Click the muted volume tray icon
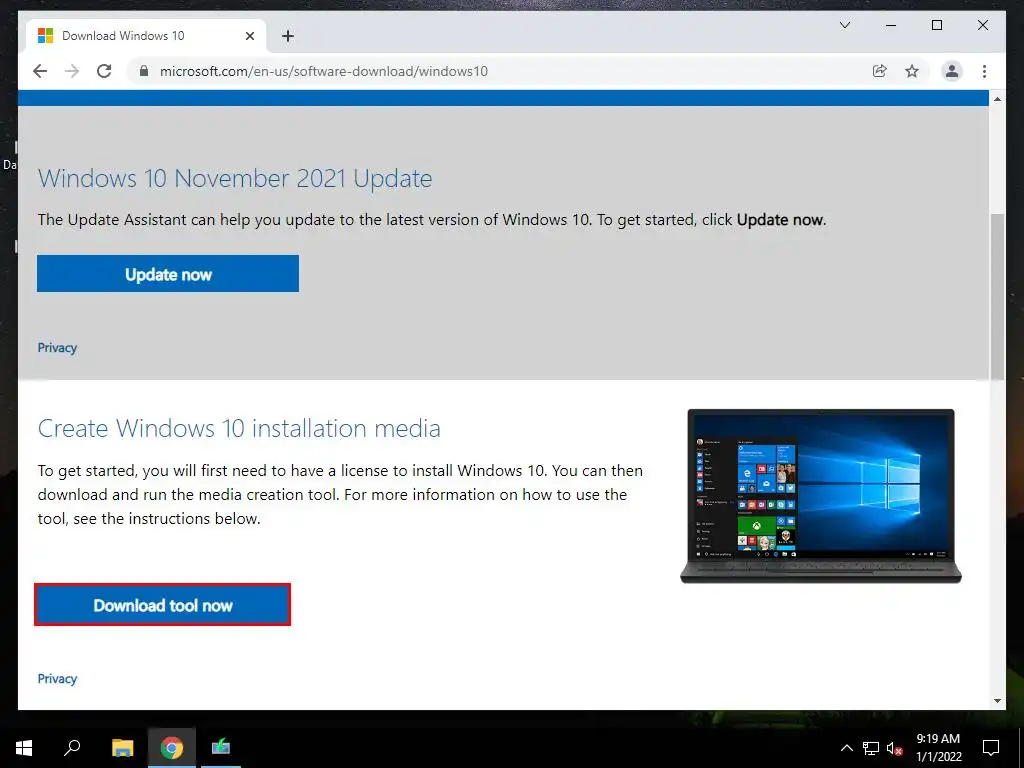This screenshot has width=1024, height=768. (894, 748)
